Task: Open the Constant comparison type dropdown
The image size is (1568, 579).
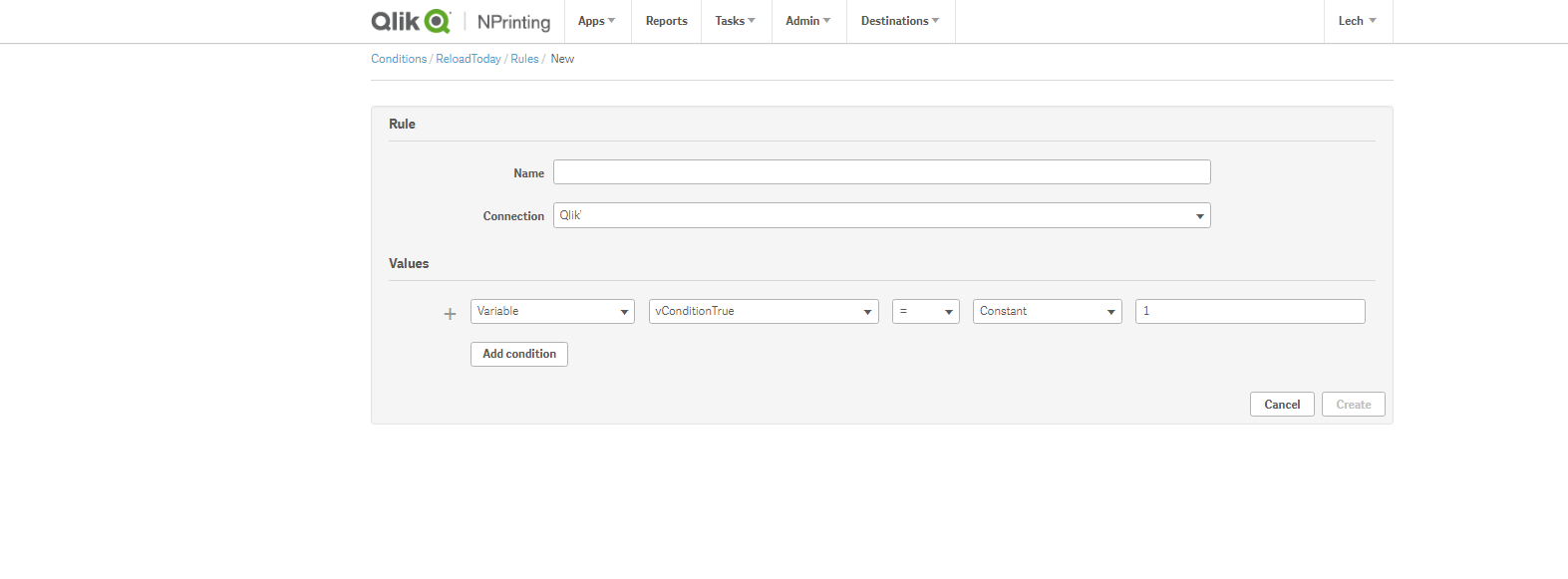Action: click(x=1047, y=311)
